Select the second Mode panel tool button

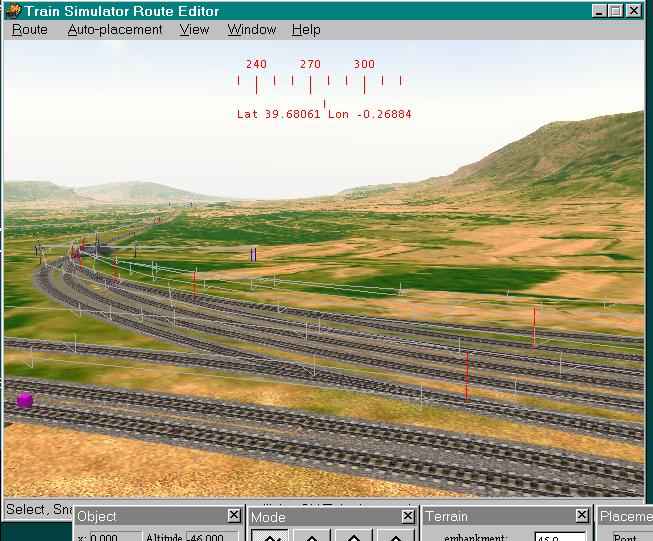[312, 536]
